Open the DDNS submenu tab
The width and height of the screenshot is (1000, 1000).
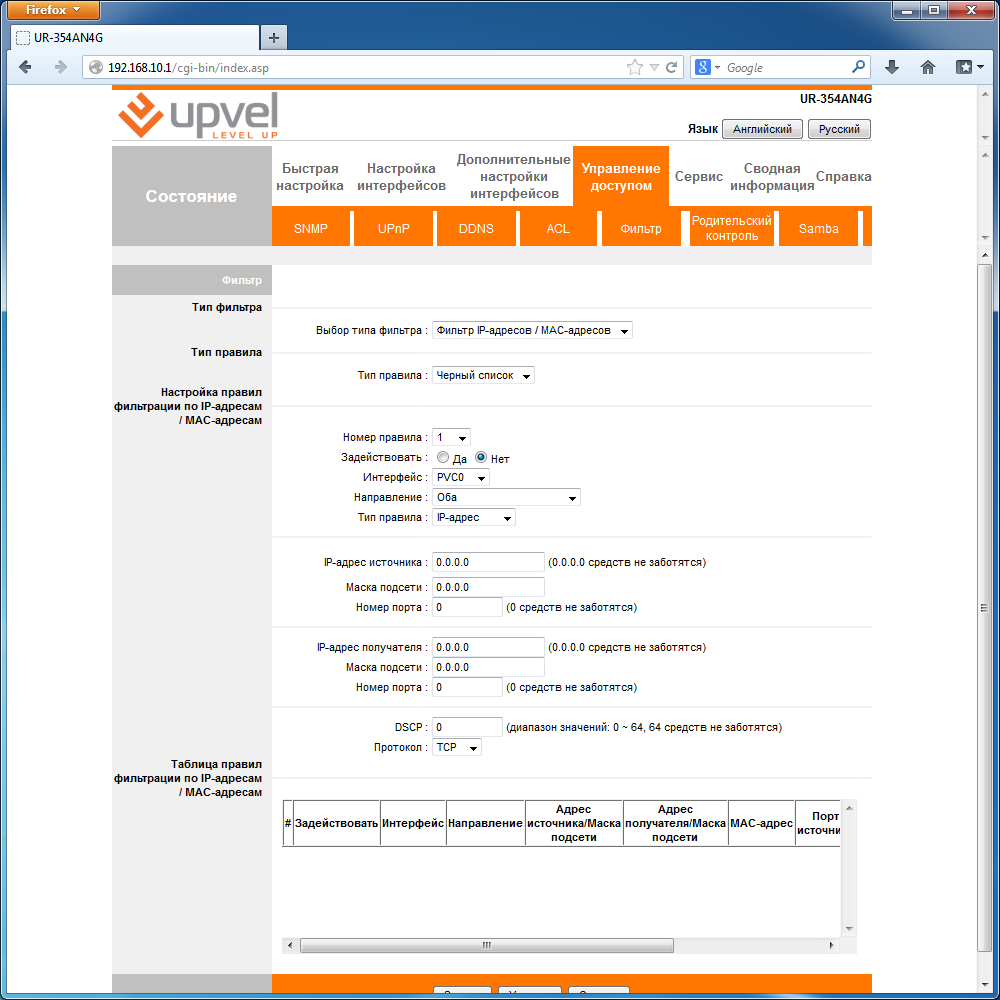click(476, 228)
